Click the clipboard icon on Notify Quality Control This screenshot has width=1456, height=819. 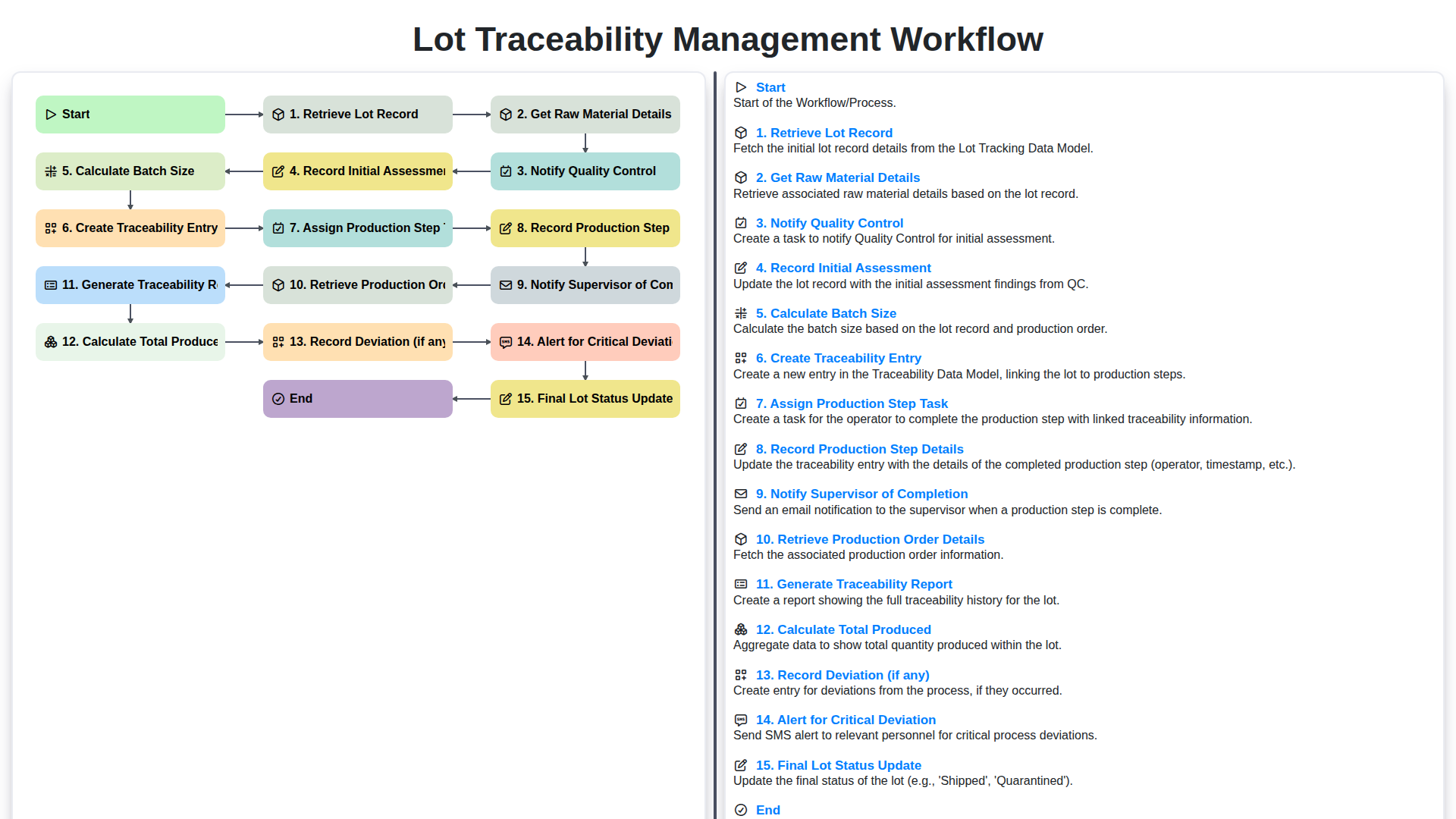pos(506,171)
